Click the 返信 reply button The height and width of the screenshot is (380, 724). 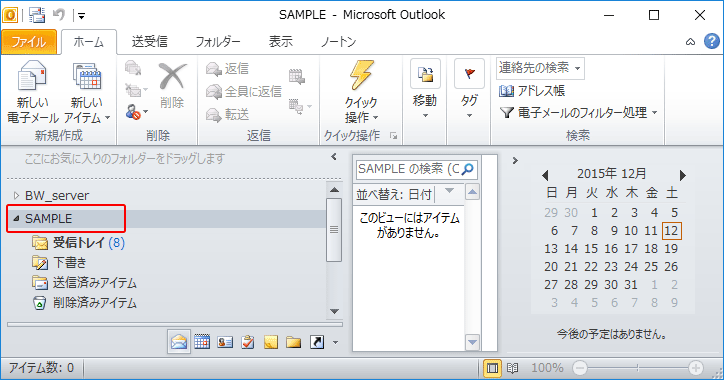(x=227, y=69)
